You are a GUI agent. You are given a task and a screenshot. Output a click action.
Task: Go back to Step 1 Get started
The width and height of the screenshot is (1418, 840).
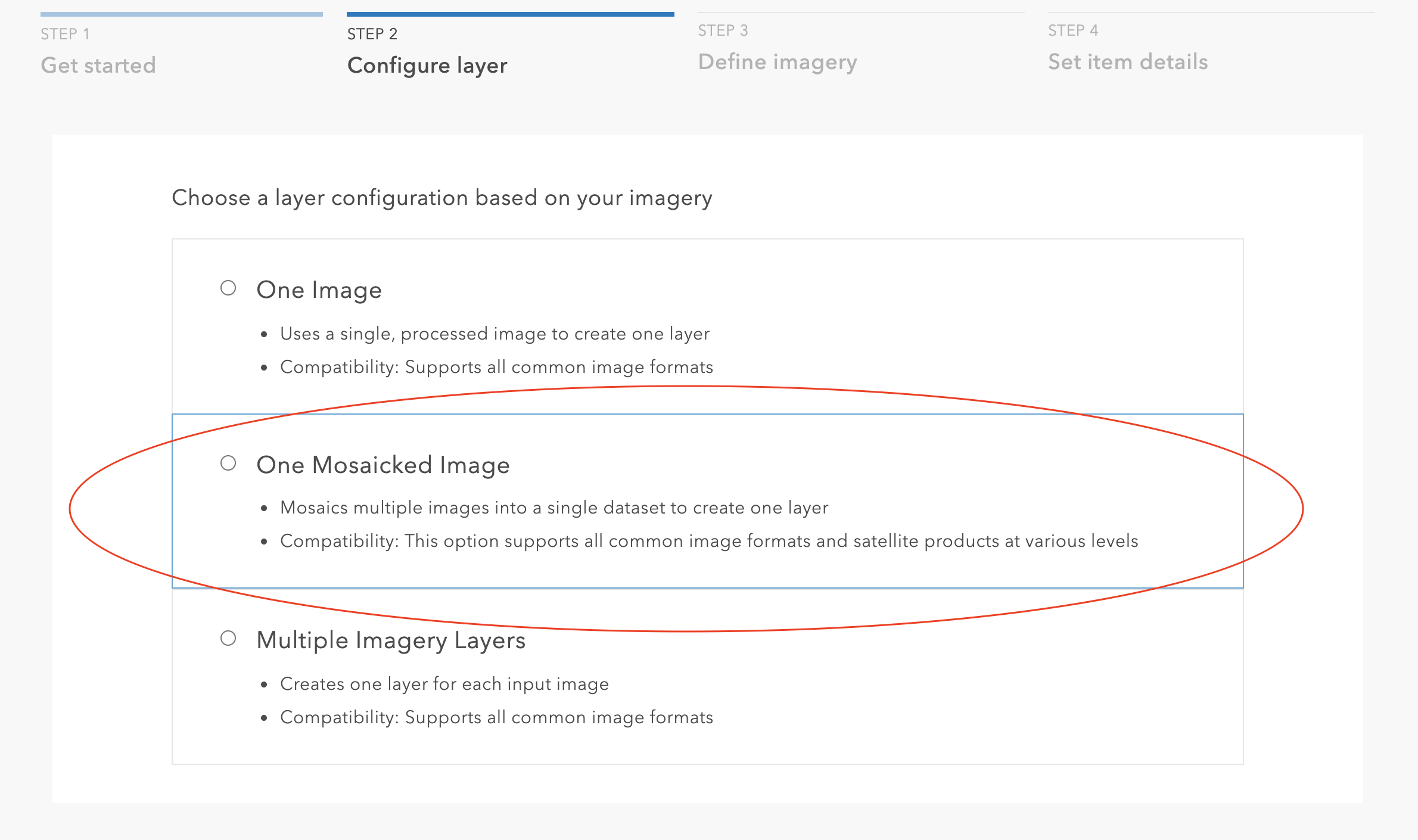98,64
